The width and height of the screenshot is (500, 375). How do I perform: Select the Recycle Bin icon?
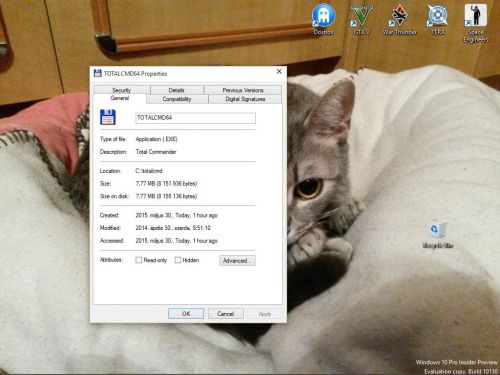(x=438, y=235)
